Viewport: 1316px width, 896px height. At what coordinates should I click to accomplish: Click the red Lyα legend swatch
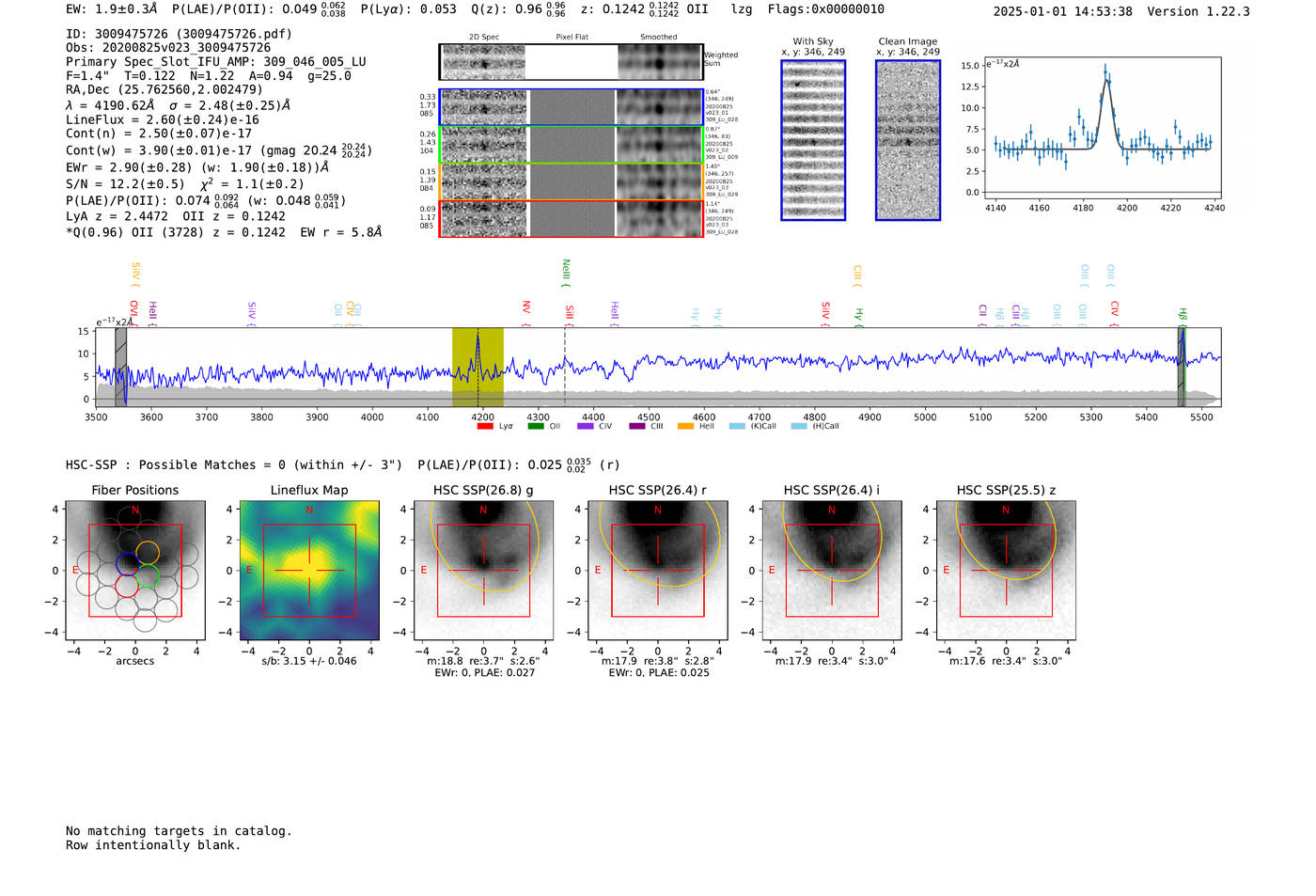pyautogui.click(x=485, y=426)
